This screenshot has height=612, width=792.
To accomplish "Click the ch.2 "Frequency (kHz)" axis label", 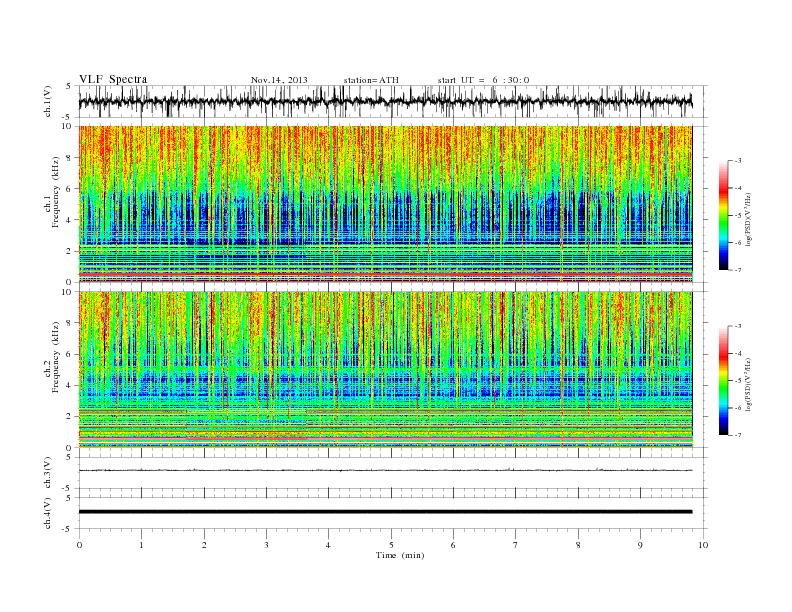I will [56, 356].
